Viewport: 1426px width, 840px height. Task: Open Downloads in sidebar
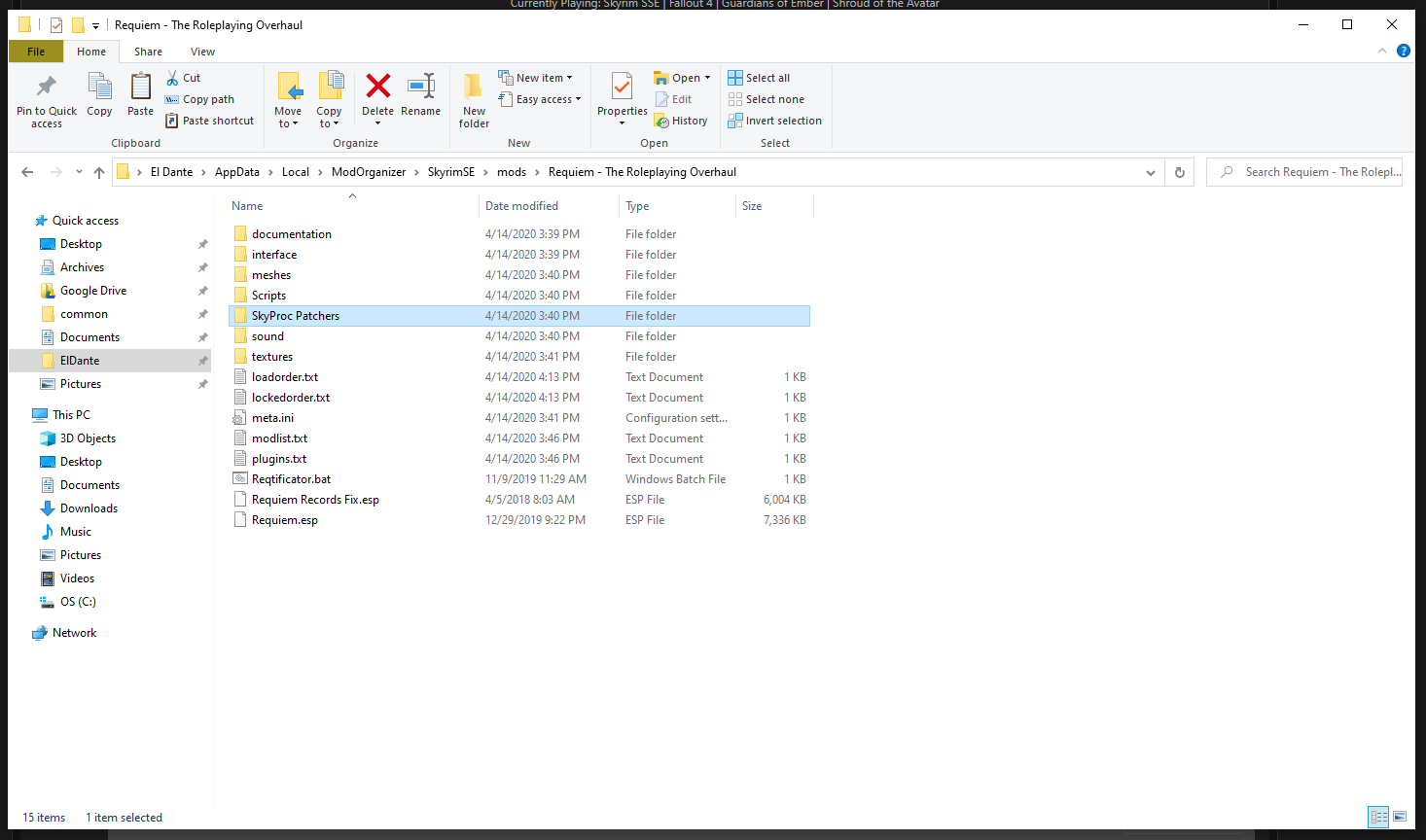[89, 508]
